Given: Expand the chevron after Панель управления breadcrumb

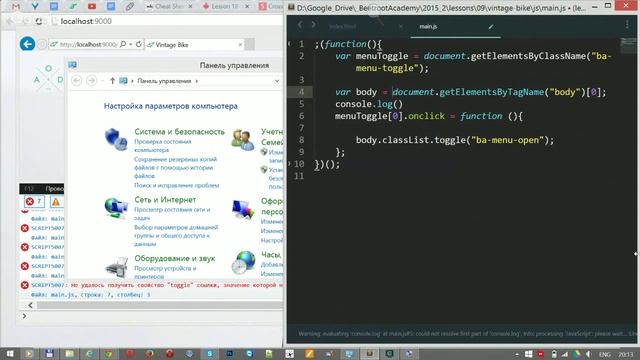Looking at the screenshot, I should point(197,81).
